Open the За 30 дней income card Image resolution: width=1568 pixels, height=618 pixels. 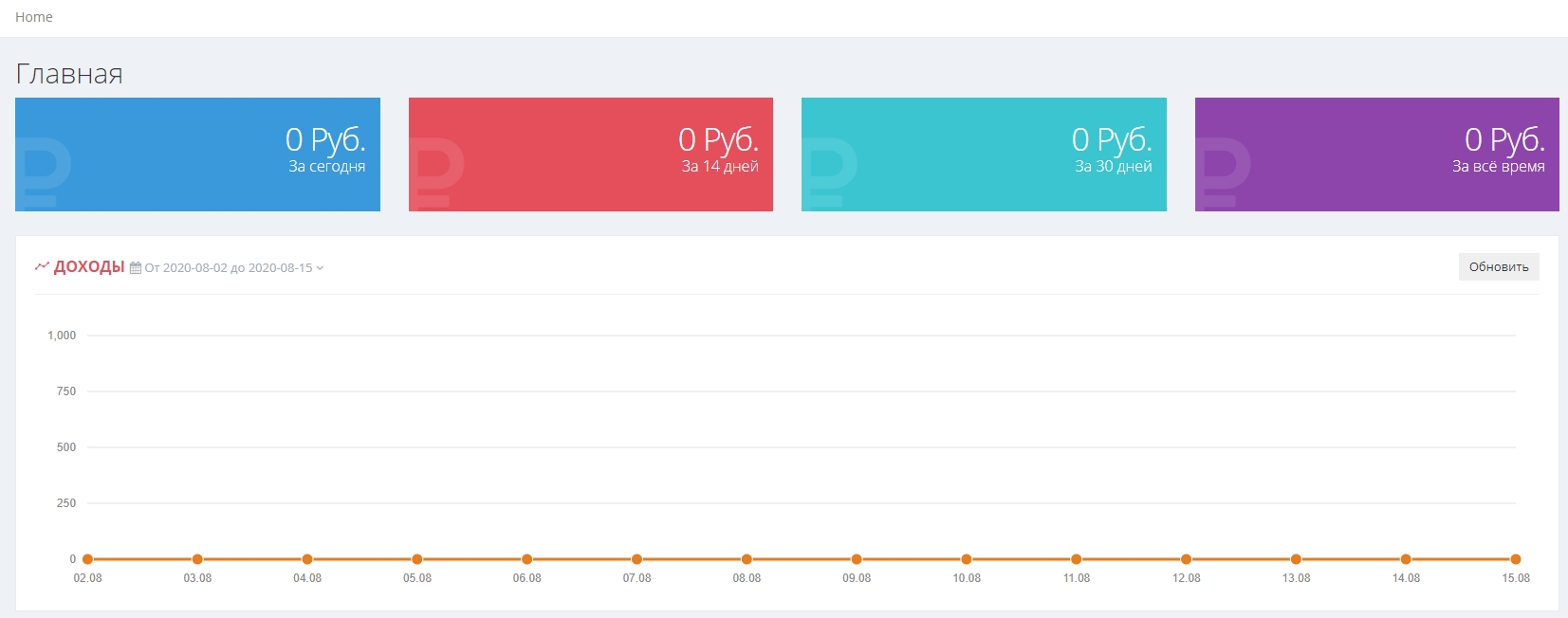click(984, 154)
